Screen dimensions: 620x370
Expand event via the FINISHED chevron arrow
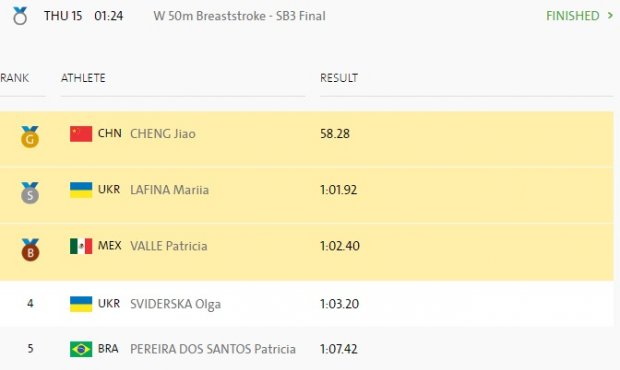[x=610, y=16]
